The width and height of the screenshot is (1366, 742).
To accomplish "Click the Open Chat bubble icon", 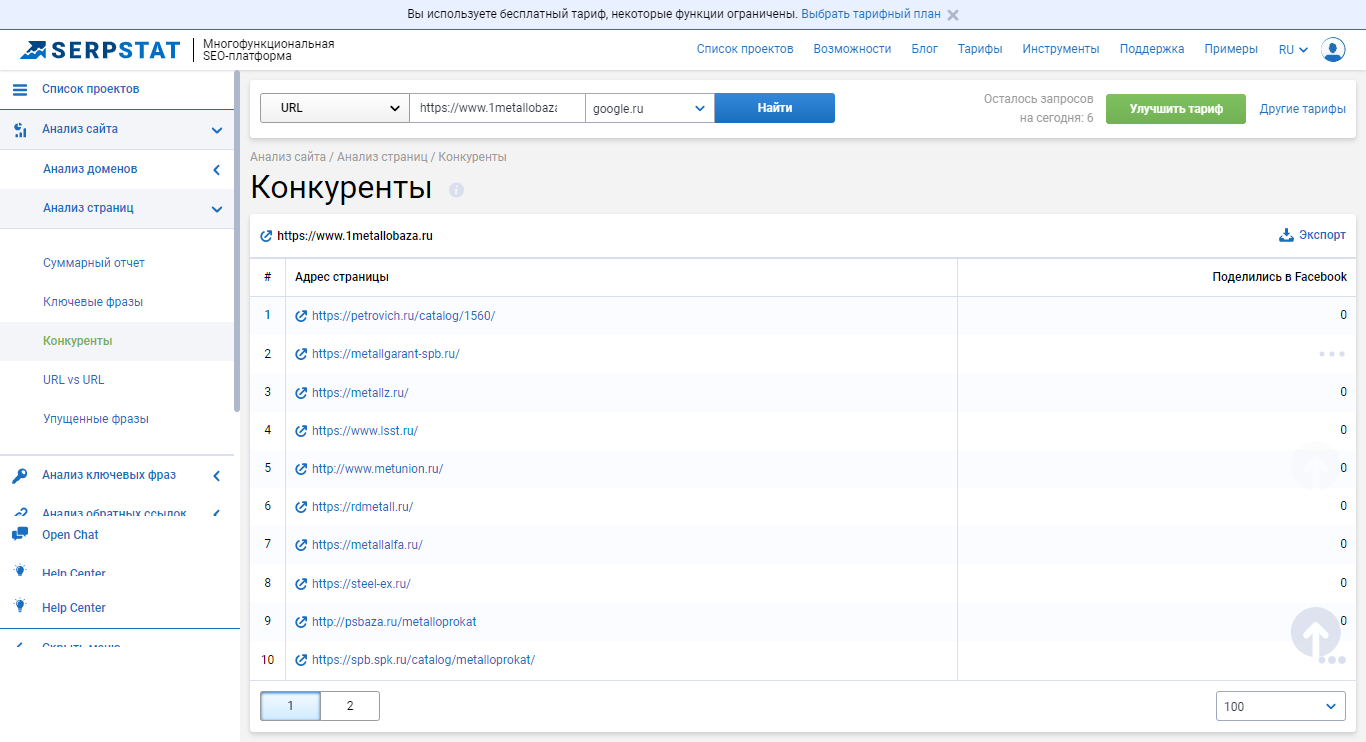I will point(20,534).
